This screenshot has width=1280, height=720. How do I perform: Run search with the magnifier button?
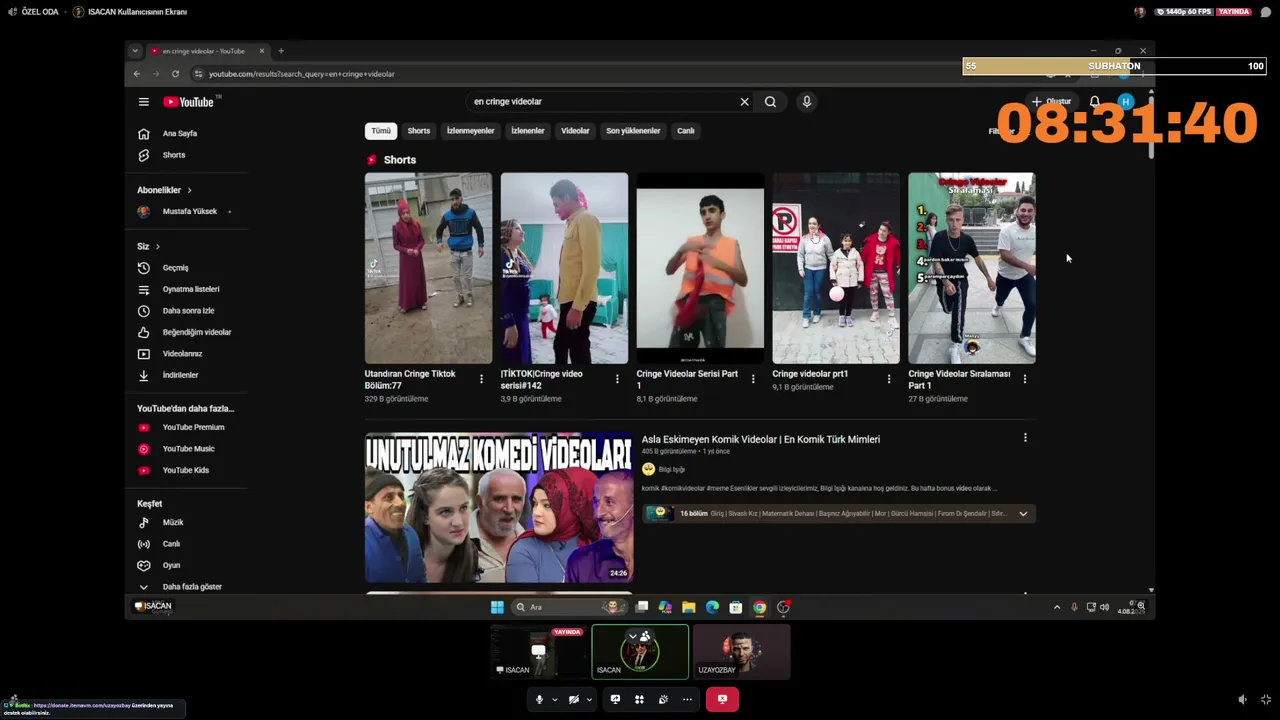coord(770,102)
